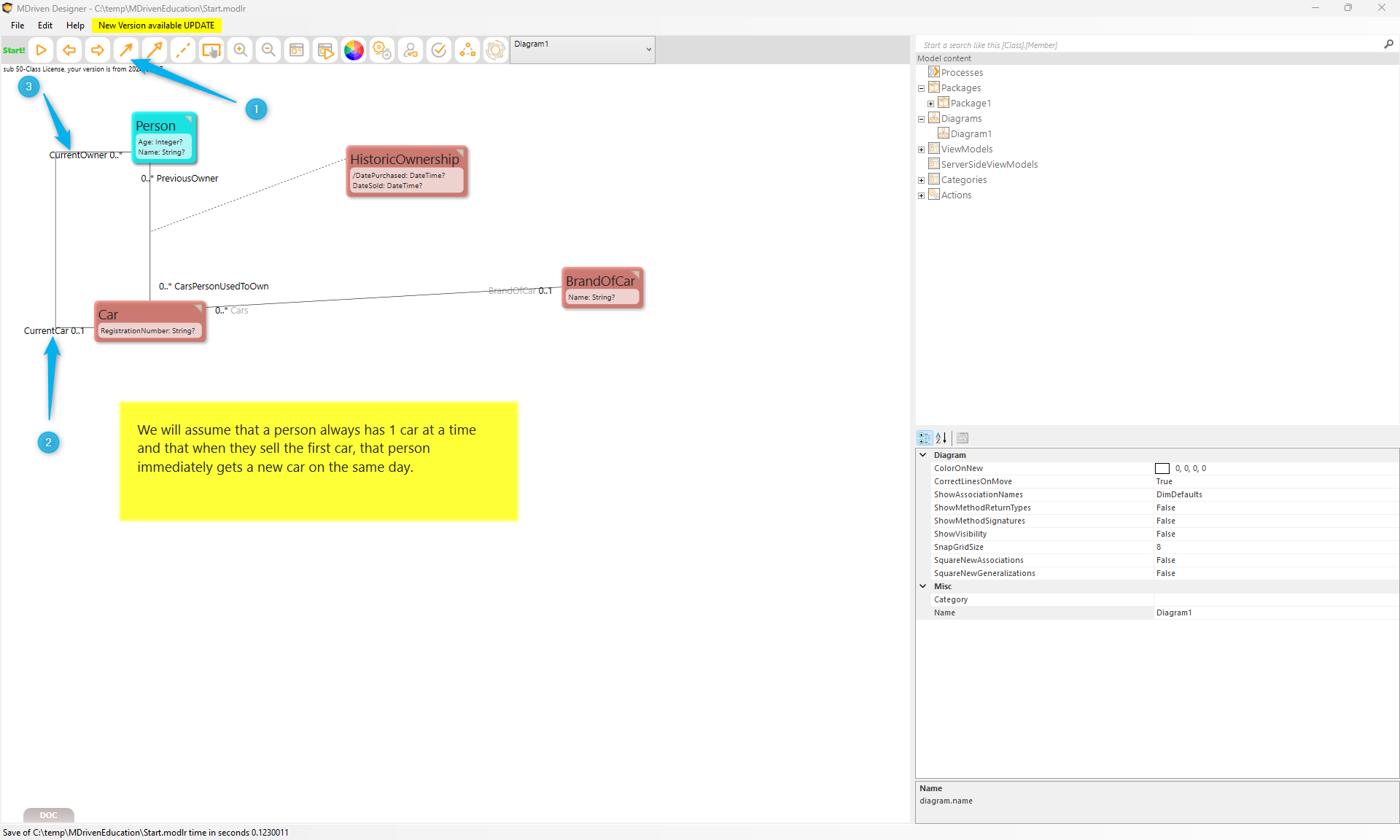Click the ColorOnNew color swatch
The width and height of the screenshot is (1400, 840).
tap(1162, 469)
